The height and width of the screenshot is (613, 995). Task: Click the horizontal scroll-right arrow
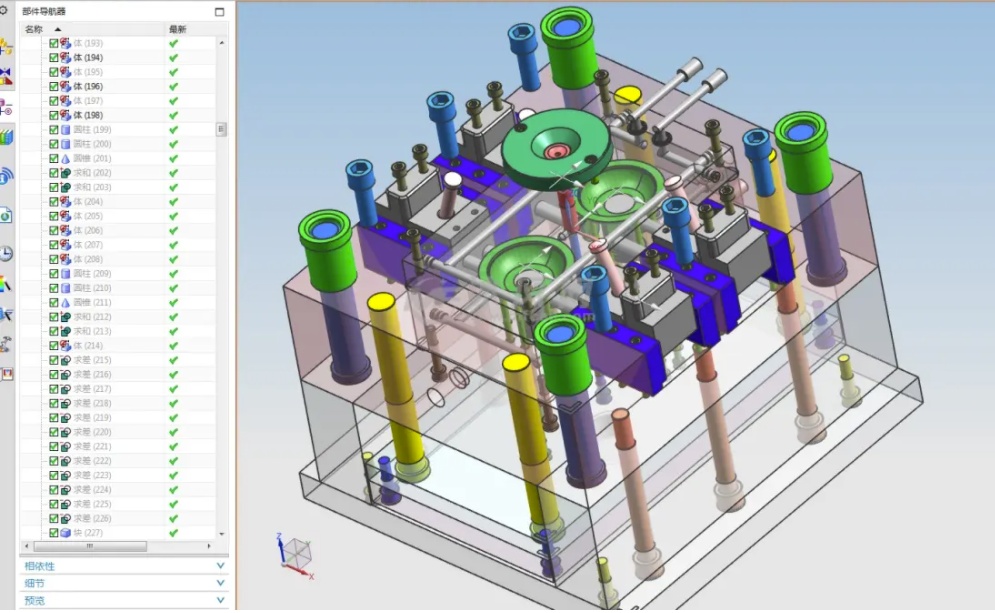[x=209, y=546]
